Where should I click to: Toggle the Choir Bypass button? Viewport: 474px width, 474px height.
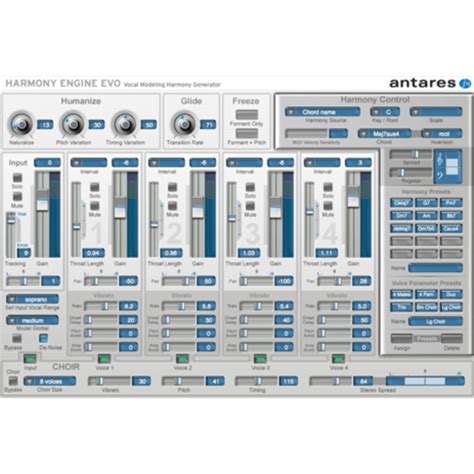pos(13,381)
